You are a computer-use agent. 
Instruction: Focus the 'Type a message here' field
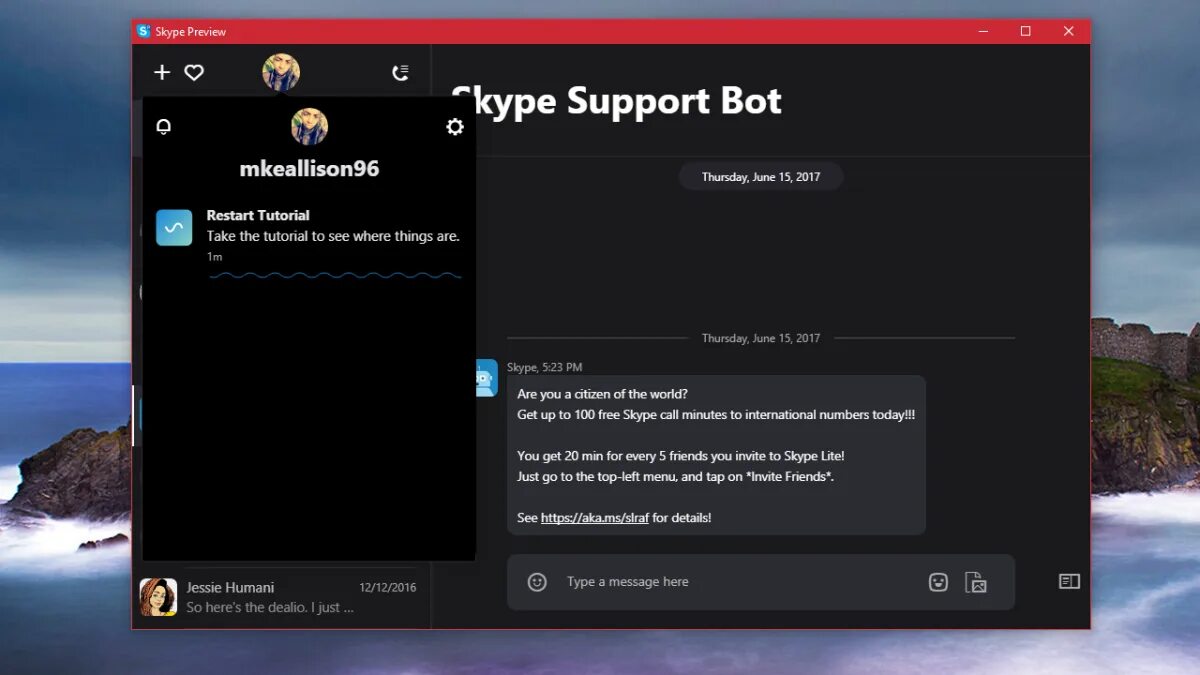point(740,582)
